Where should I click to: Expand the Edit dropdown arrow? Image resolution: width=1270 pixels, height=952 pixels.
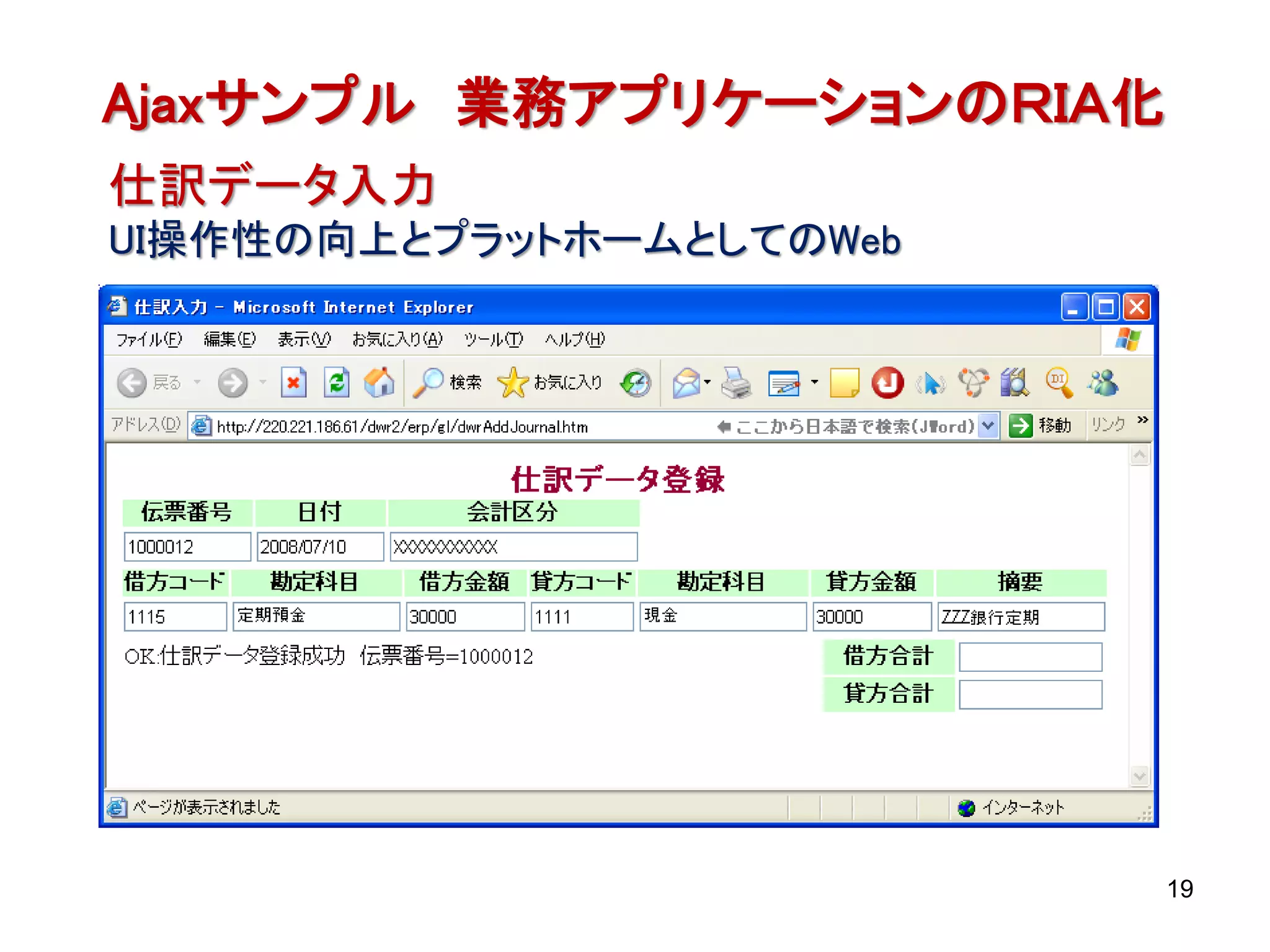(x=814, y=382)
